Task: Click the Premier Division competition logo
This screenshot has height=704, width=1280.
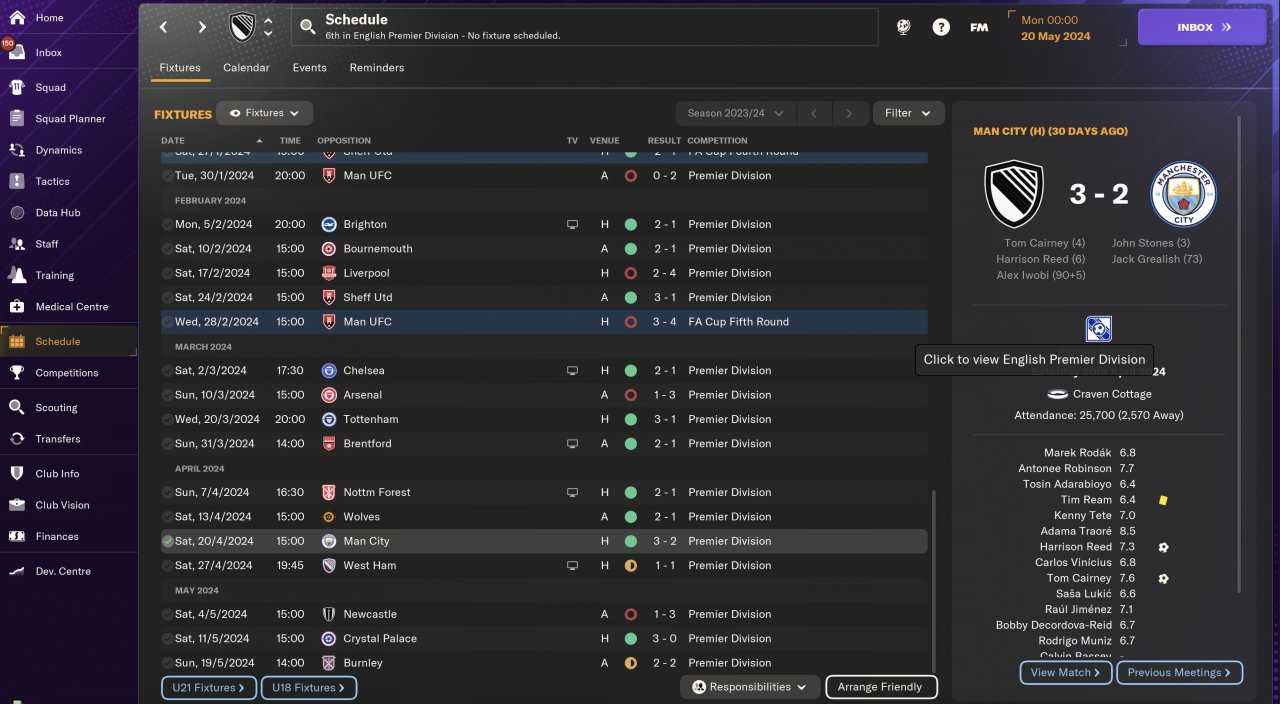Action: coord(1098,329)
